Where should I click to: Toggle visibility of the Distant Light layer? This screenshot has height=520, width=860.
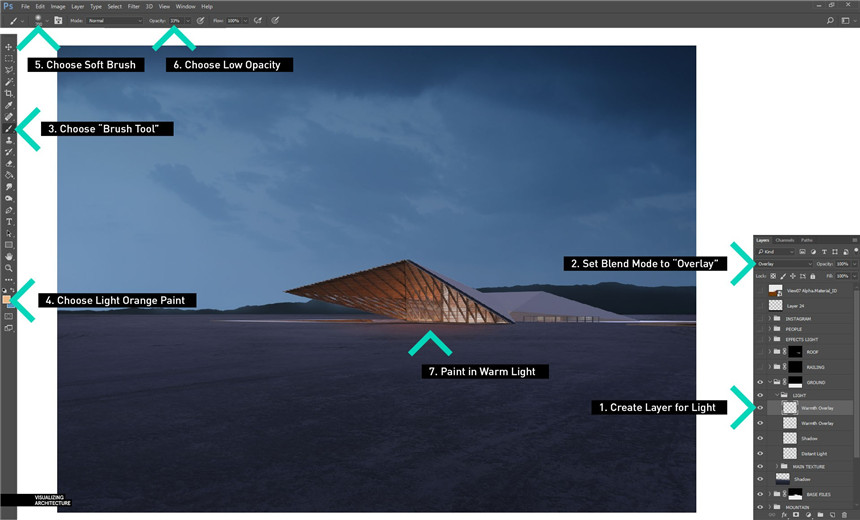[760, 453]
